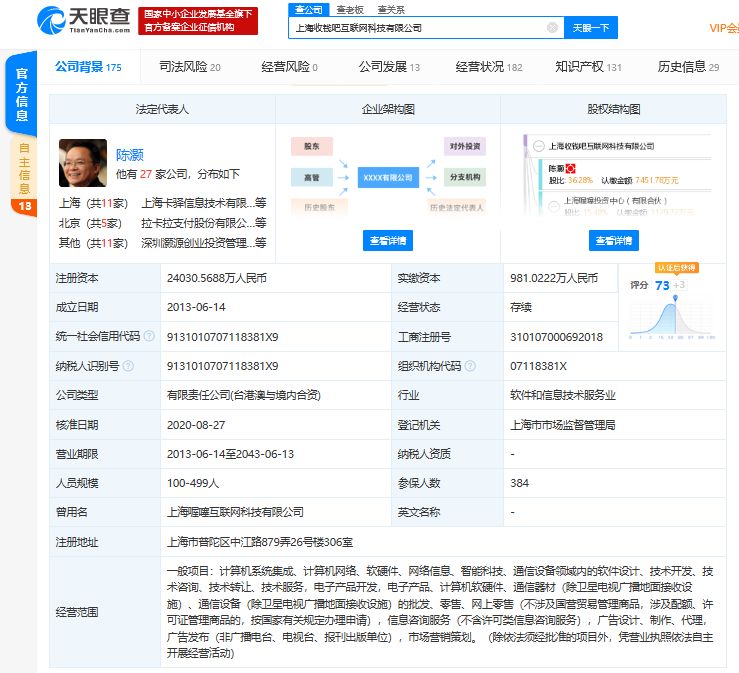Screen dimensions: 739x673
Task: Select former name 上海喔噻互联网科技有限公司
Action: (x=235, y=512)
